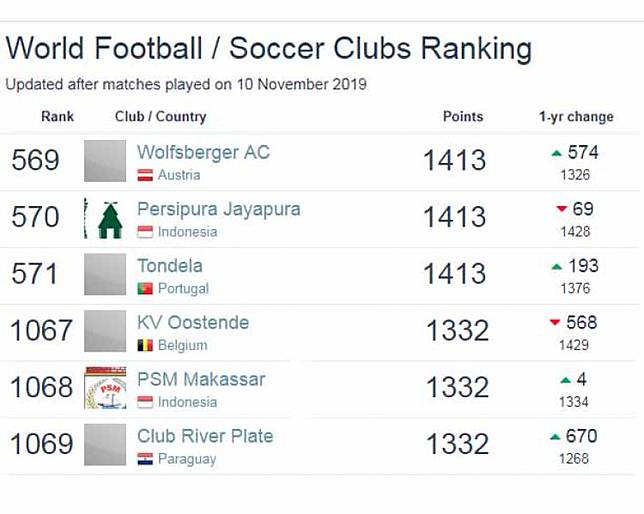Open the KV Oostende club page
This screenshot has height=514, width=644.
coord(193,323)
